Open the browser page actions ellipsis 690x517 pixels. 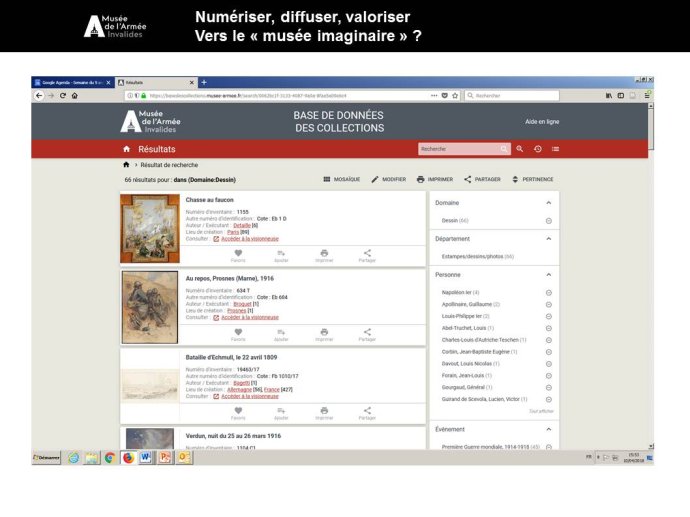pos(434,95)
